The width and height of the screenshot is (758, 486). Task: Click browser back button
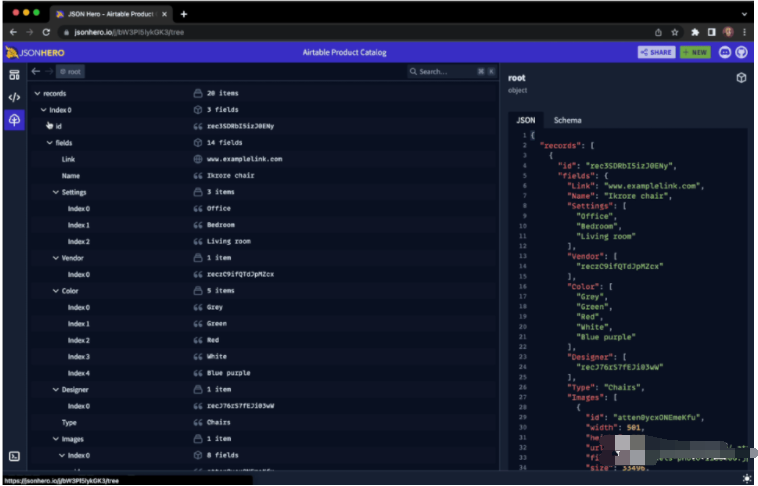14,32
